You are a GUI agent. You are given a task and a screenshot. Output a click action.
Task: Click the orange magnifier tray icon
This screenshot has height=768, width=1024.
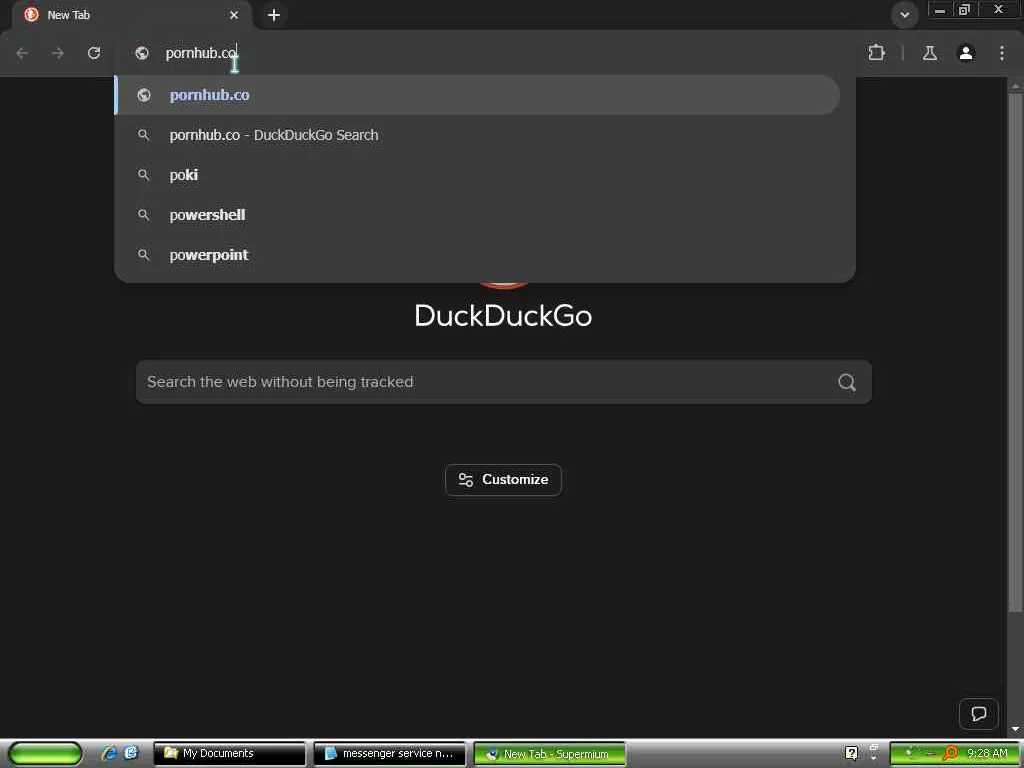point(950,754)
